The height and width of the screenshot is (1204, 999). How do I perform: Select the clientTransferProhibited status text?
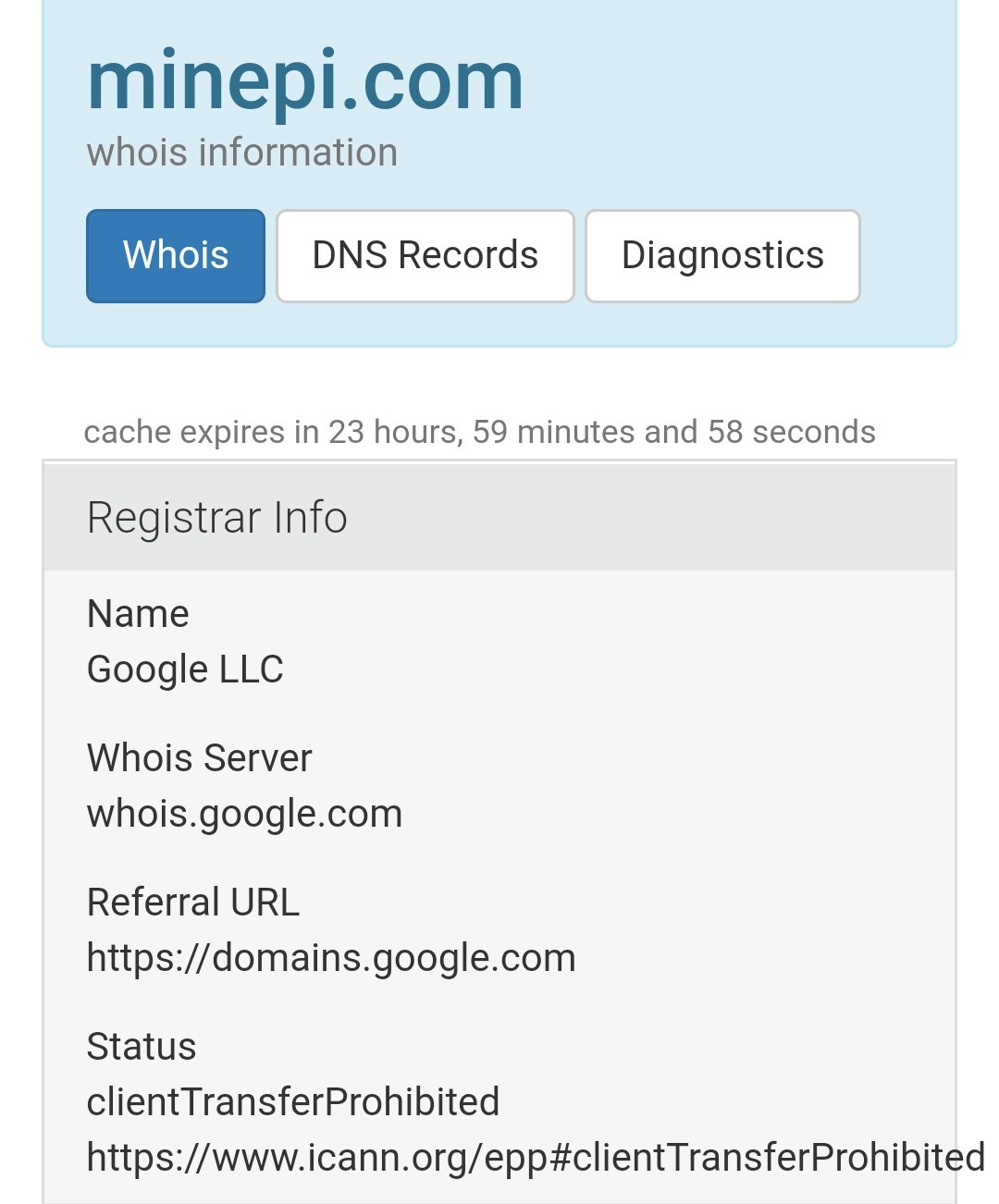(x=293, y=1102)
